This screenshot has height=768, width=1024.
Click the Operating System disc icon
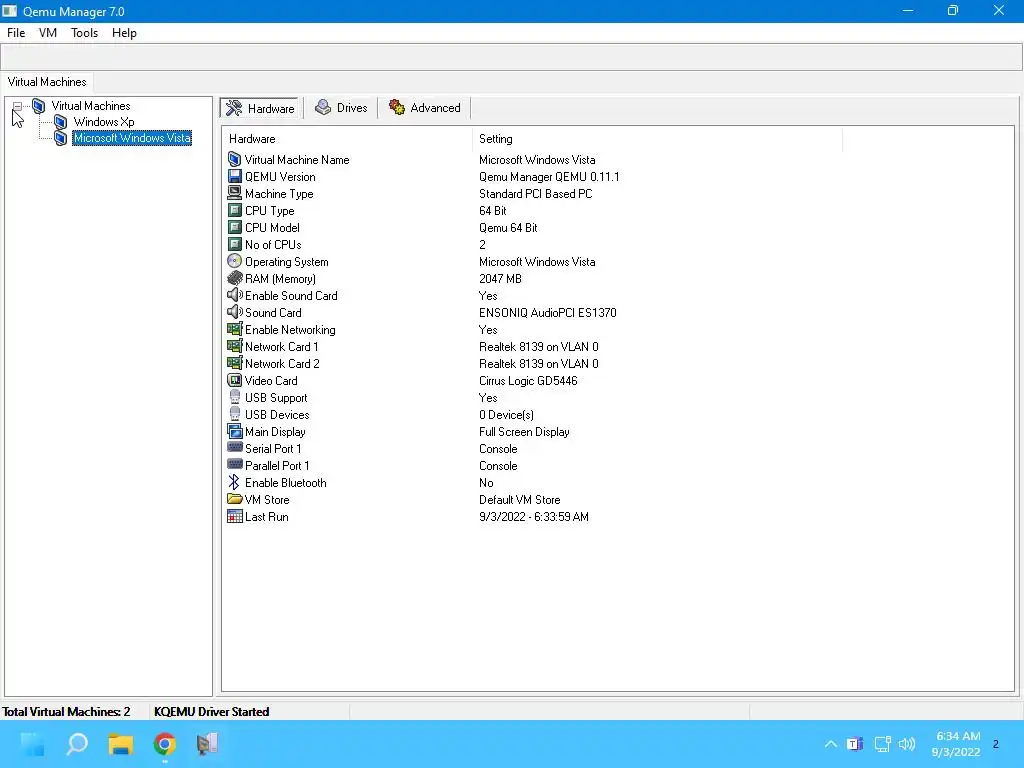[x=234, y=261]
